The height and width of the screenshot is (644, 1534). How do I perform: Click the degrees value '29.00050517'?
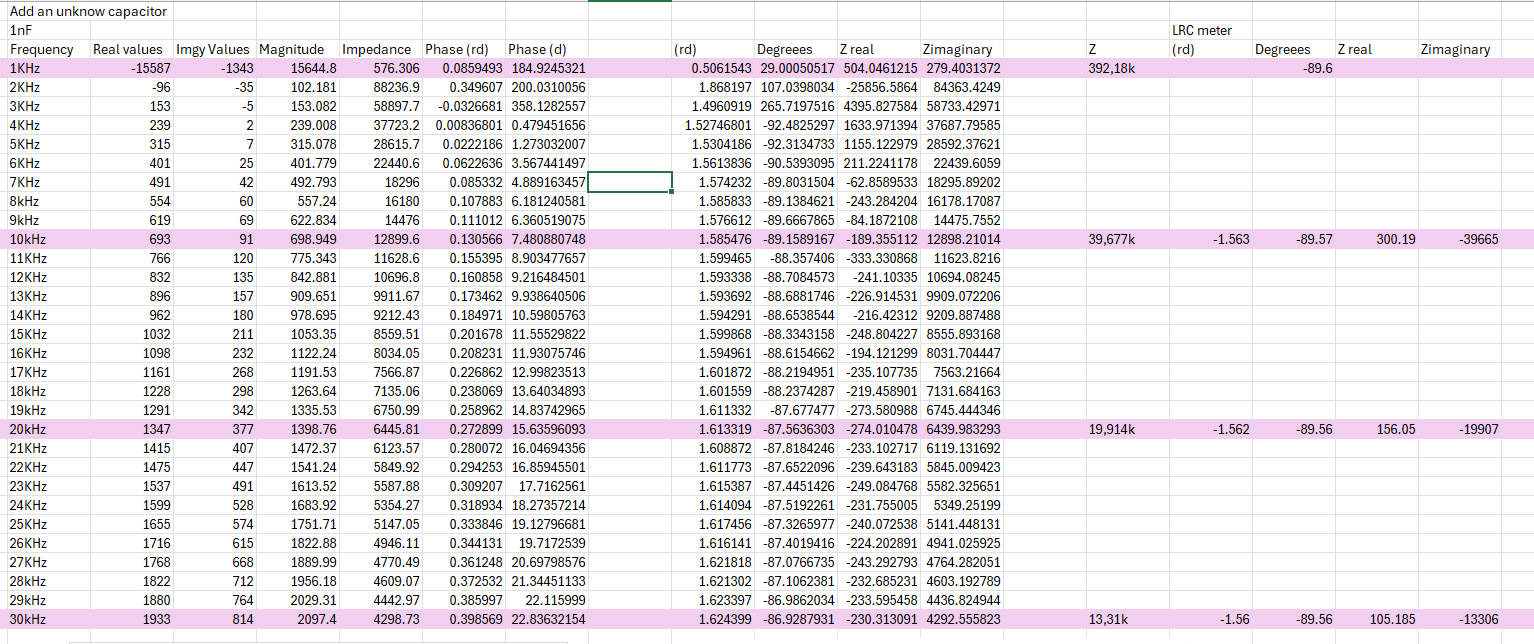795,68
